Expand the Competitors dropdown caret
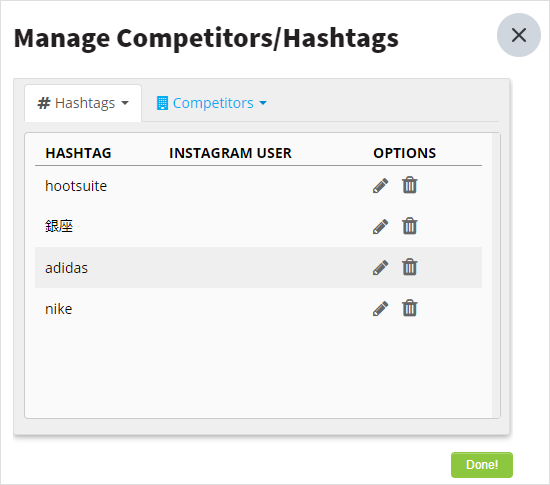Viewport: 550px width, 485px height. coord(263,103)
